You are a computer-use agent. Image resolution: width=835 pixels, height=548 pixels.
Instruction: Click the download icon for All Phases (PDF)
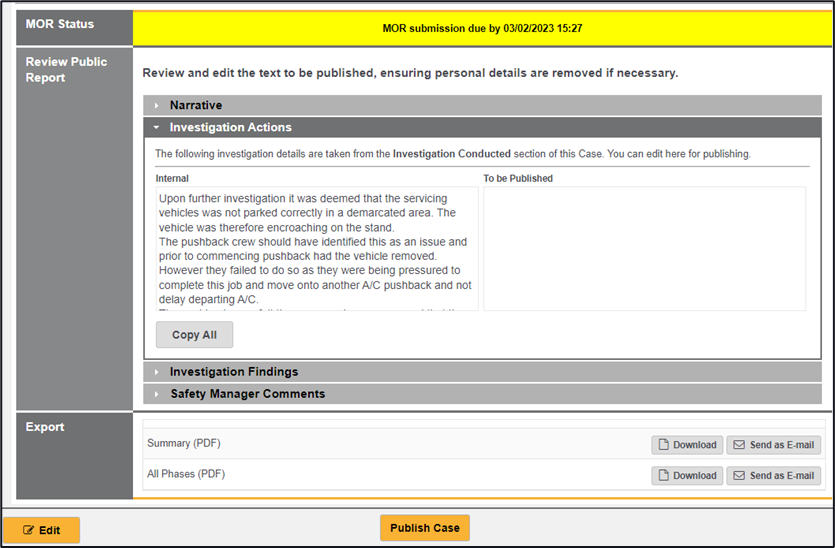click(x=663, y=476)
